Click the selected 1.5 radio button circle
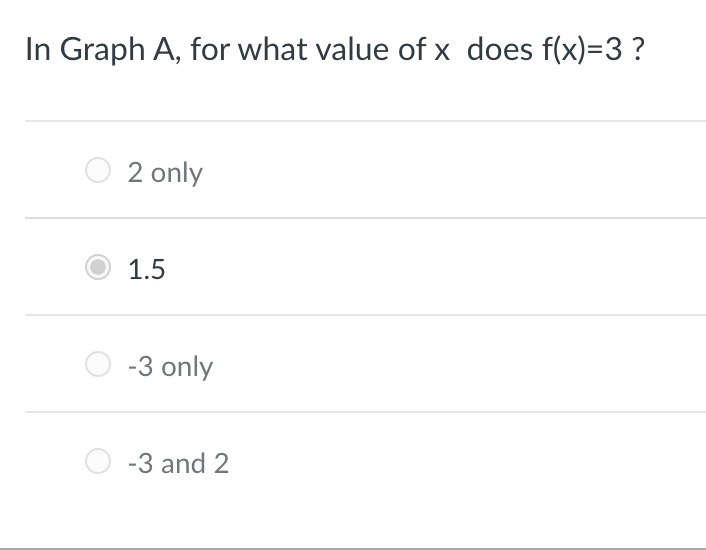Image resolution: width=706 pixels, height=550 pixels. pos(98,267)
